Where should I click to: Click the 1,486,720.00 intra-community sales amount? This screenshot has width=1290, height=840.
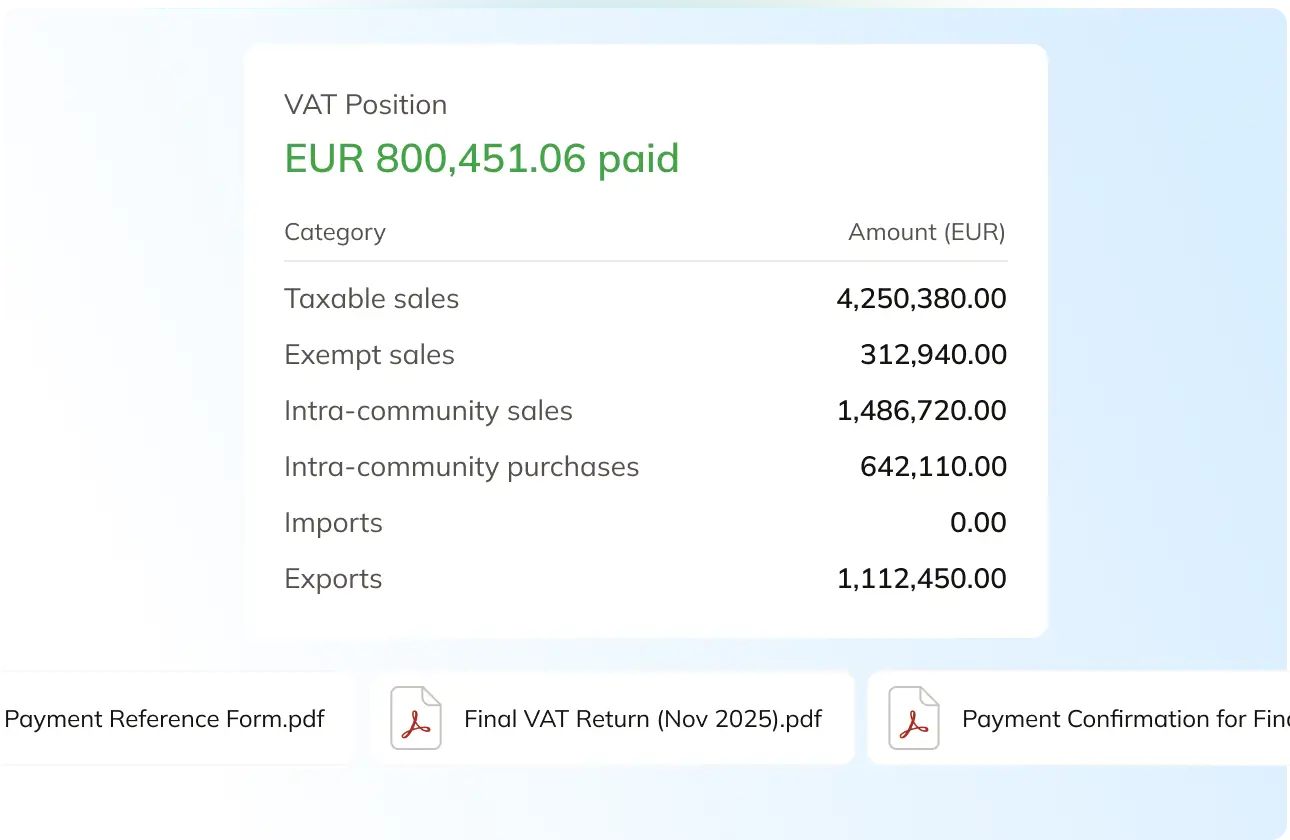[x=921, y=411]
